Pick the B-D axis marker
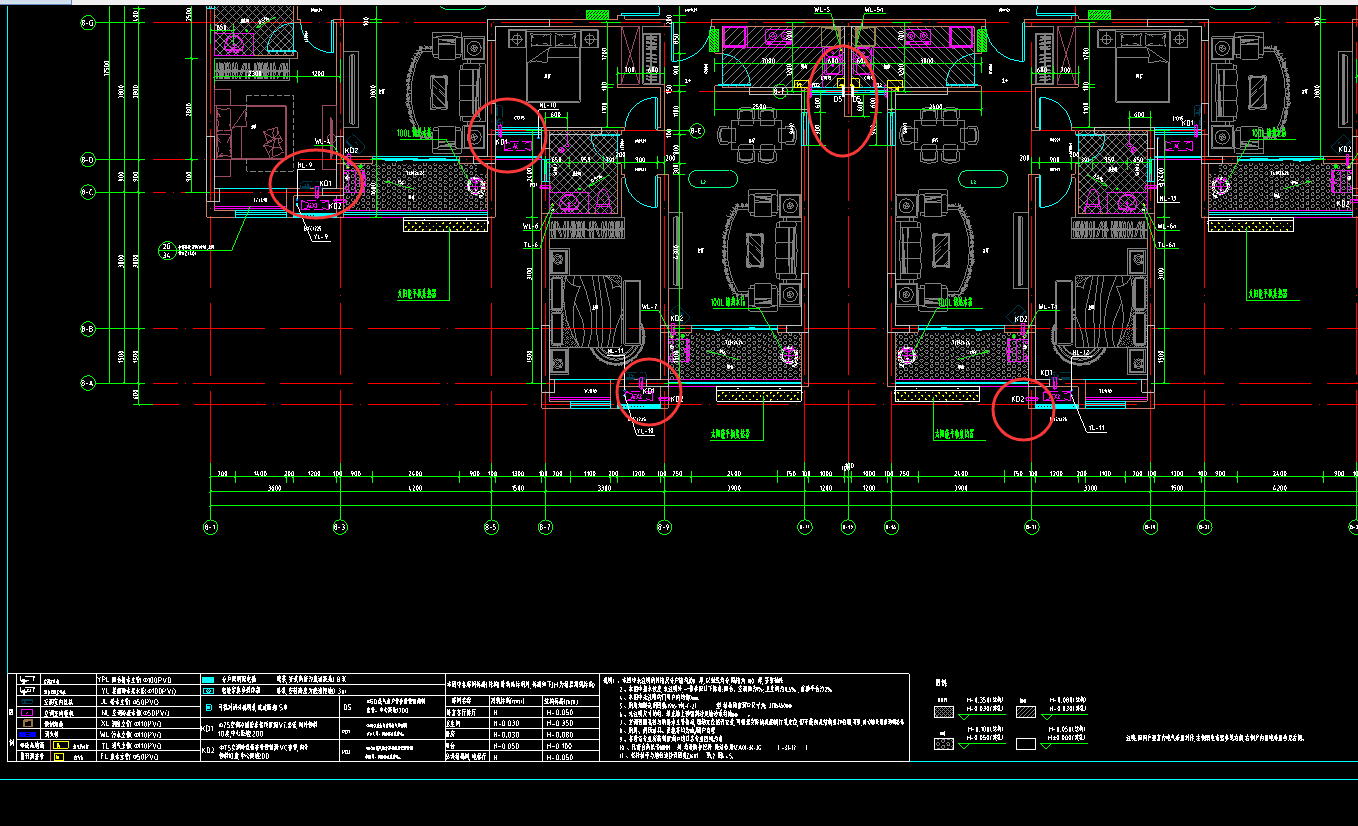The image size is (1358, 826). (88, 160)
